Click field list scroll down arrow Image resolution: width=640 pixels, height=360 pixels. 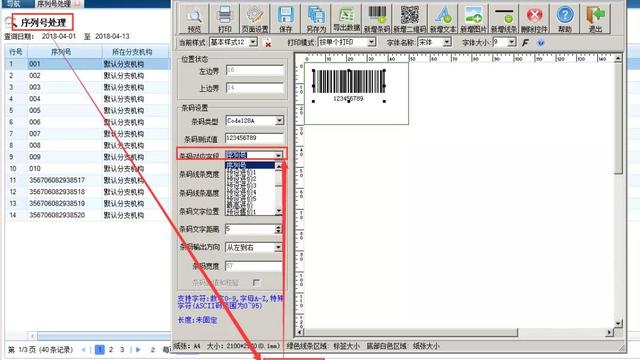pyautogui.click(x=279, y=211)
